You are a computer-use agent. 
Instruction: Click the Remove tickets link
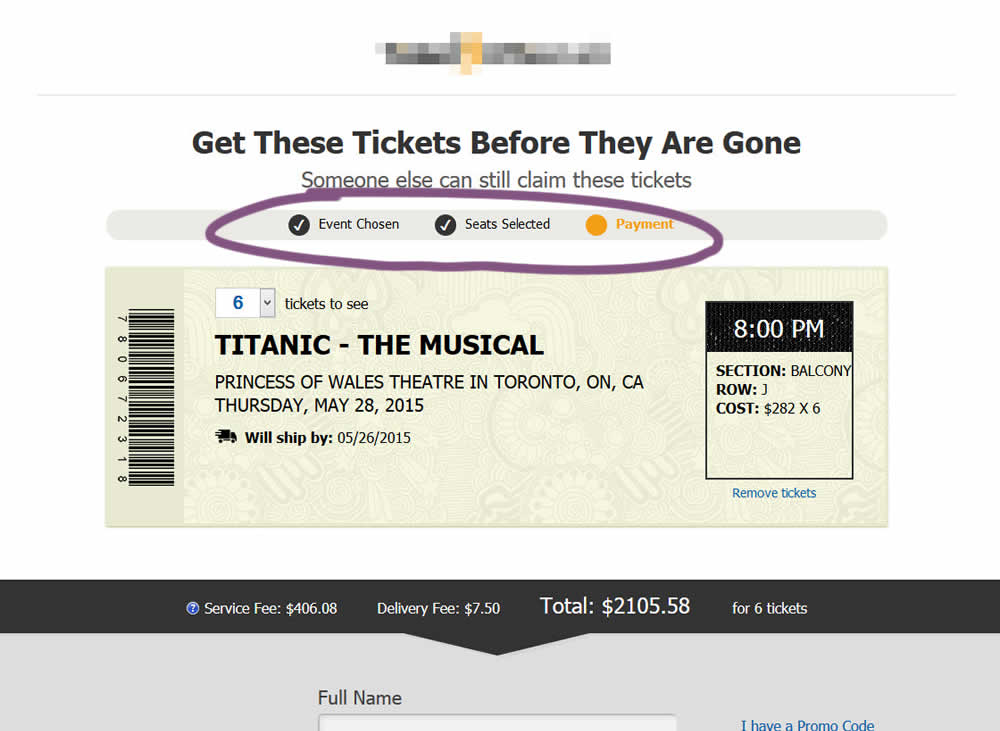pos(774,493)
